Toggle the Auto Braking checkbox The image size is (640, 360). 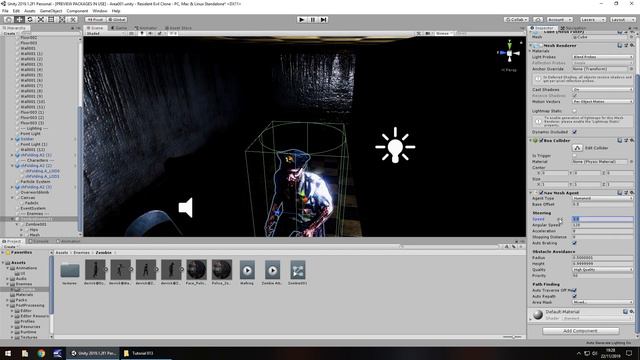pyautogui.click(x=575, y=243)
